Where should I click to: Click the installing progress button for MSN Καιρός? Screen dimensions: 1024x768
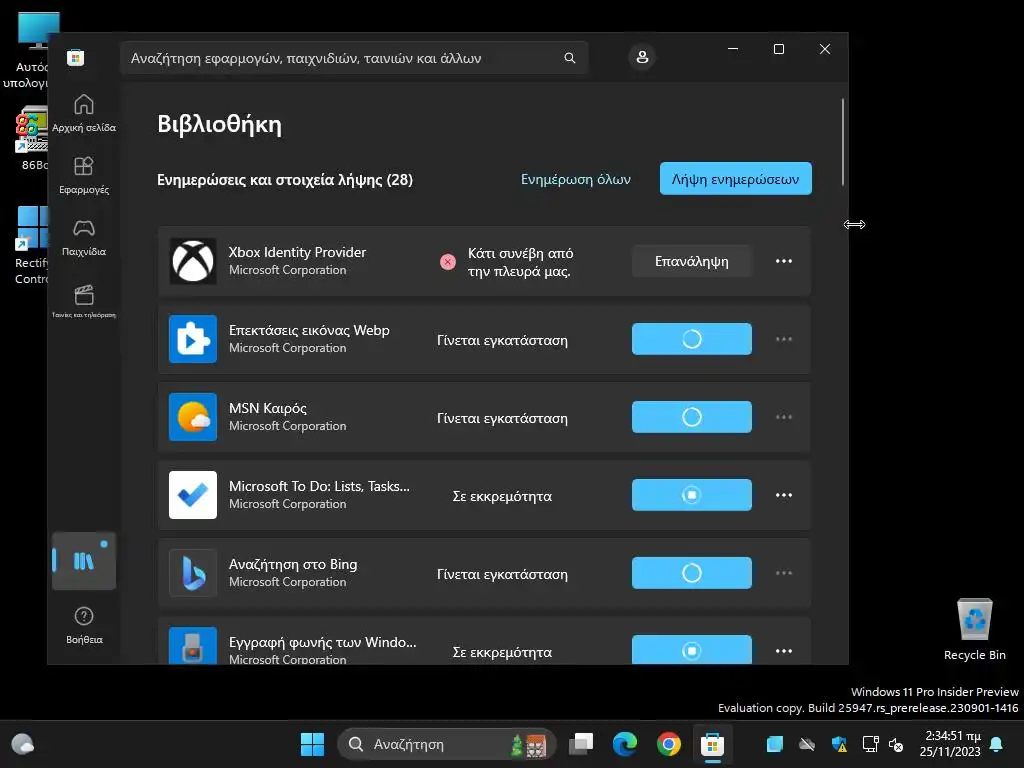point(692,417)
